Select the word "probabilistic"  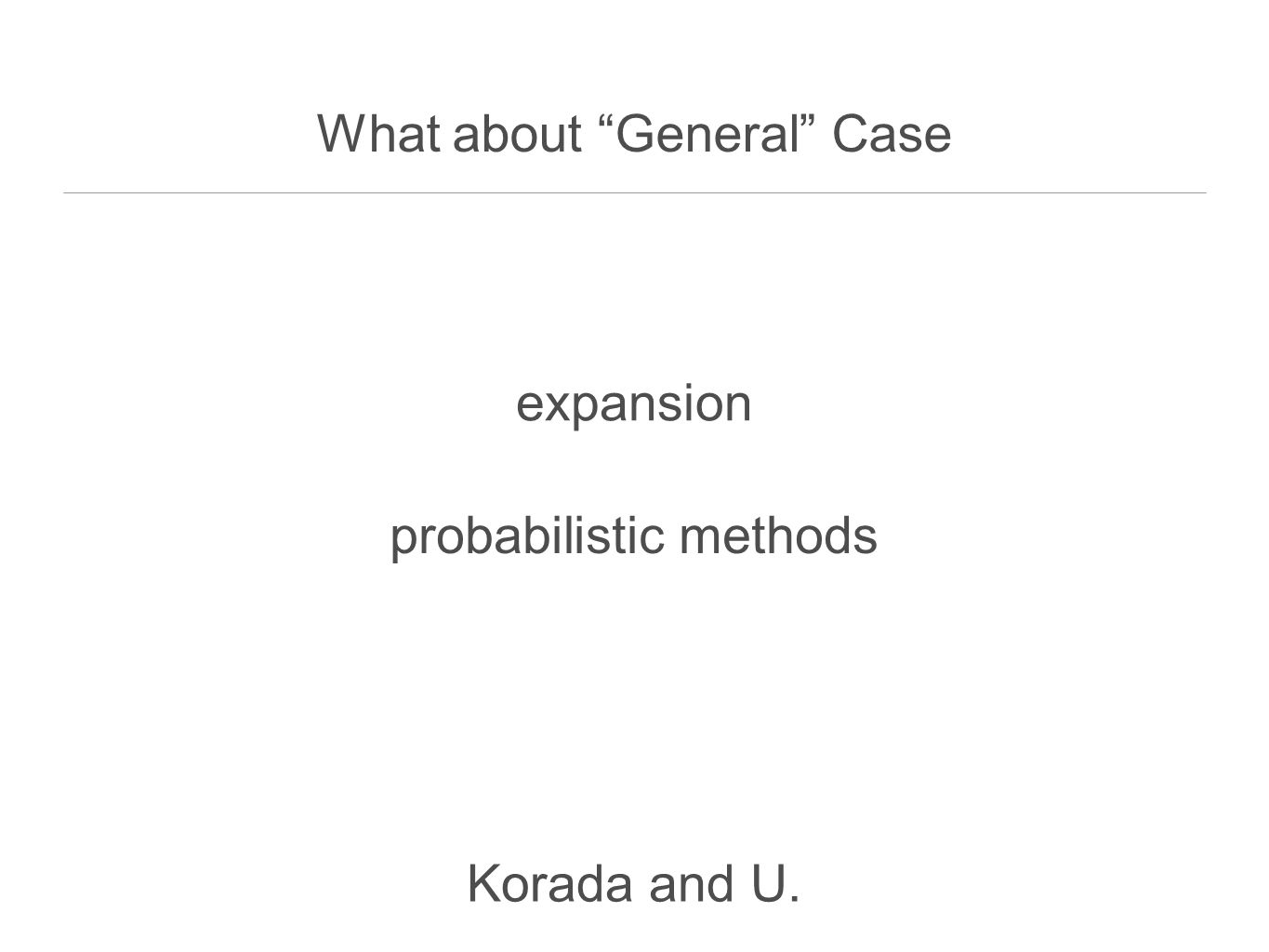(528, 537)
